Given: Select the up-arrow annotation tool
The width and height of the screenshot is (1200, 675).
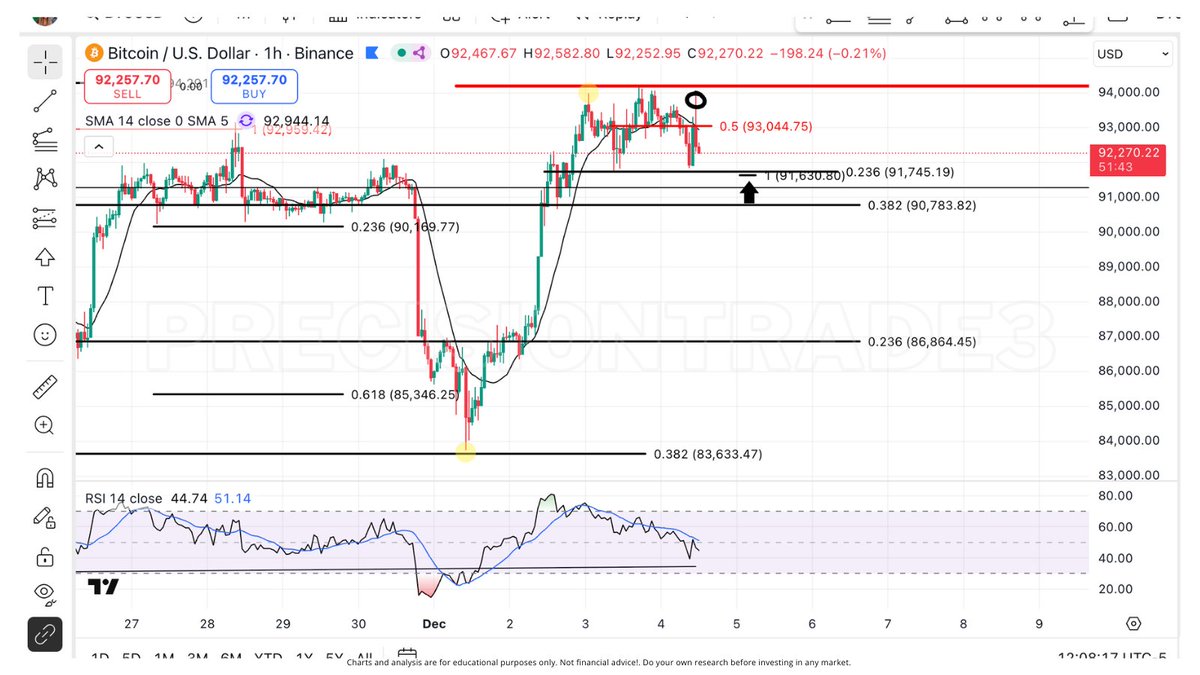Looking at the screenshot, I should 45,257.
